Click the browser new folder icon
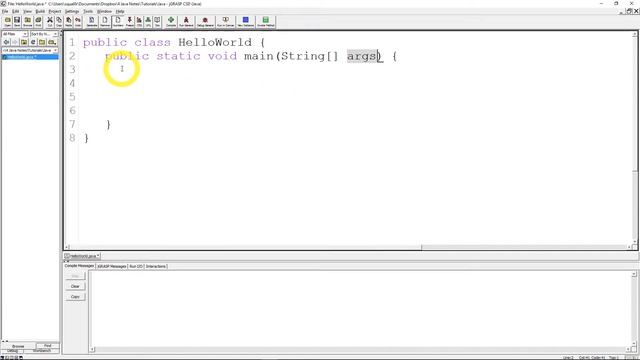The width and height of the screenshot is (640, 360). pyautogui.click(x=42, y=42)
